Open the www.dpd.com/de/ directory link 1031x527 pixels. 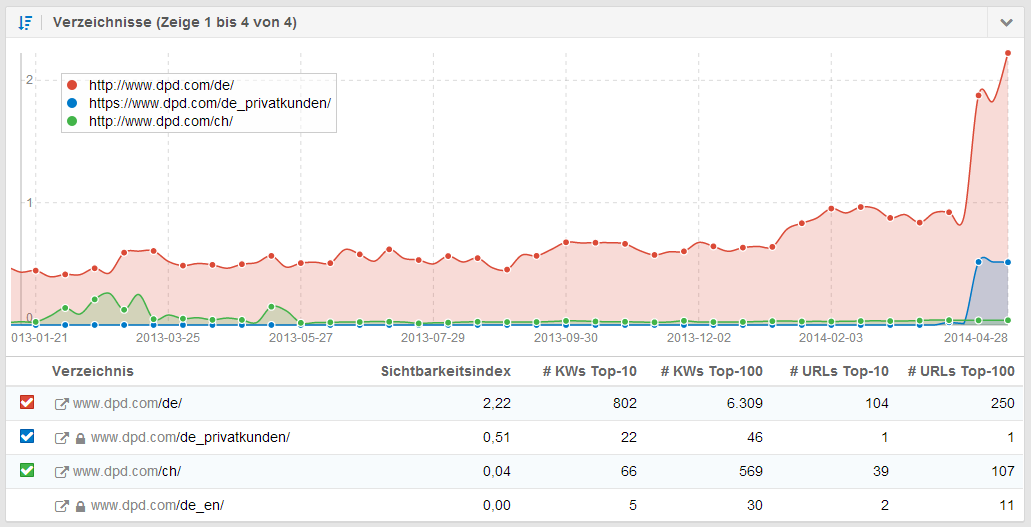127,403
